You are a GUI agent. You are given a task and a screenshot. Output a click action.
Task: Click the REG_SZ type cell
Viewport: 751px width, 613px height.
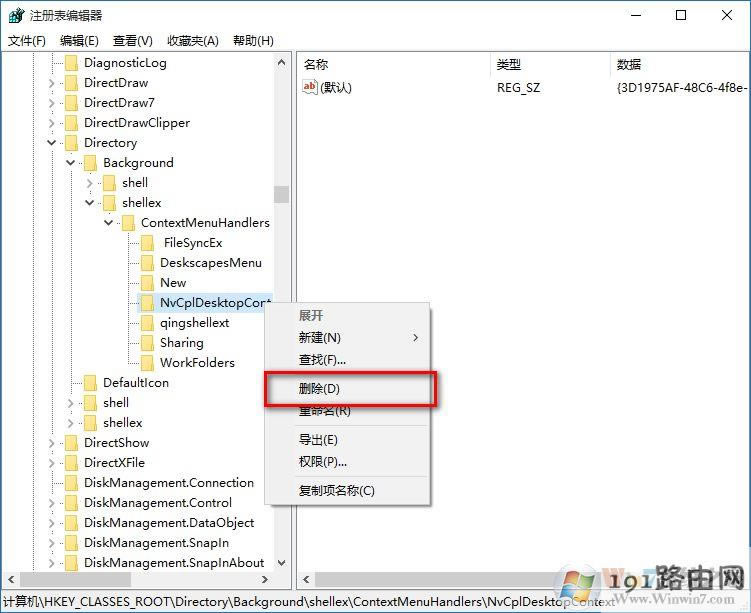click(x=518, y=88)
